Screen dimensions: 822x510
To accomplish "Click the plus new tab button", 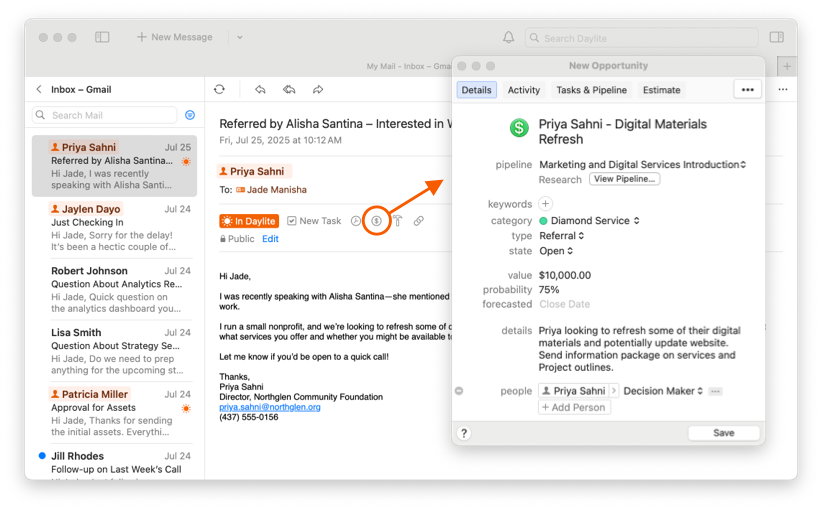I will pyautogui.click(x=786, y=67).
